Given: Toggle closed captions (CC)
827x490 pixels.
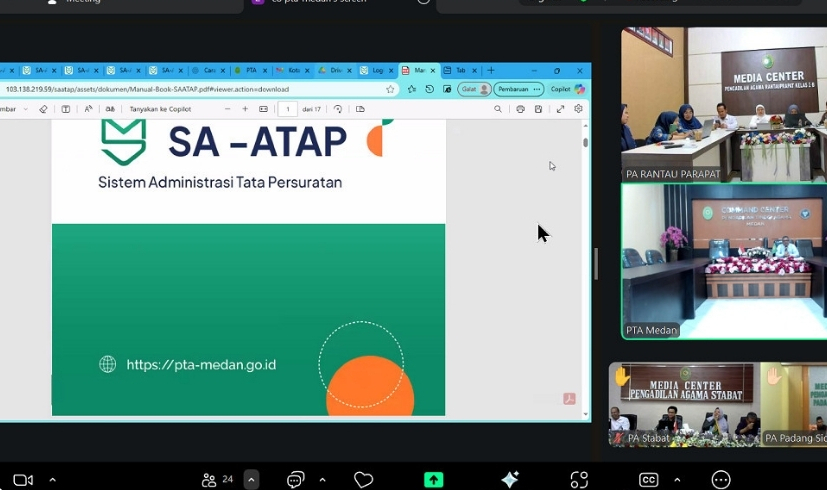Looking at the screenshot, I should 648,479.
